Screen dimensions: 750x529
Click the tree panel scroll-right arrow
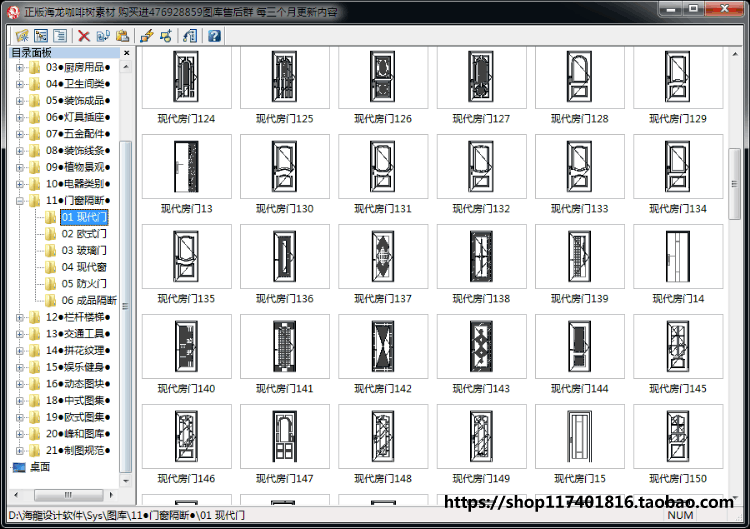coord(111,495)
